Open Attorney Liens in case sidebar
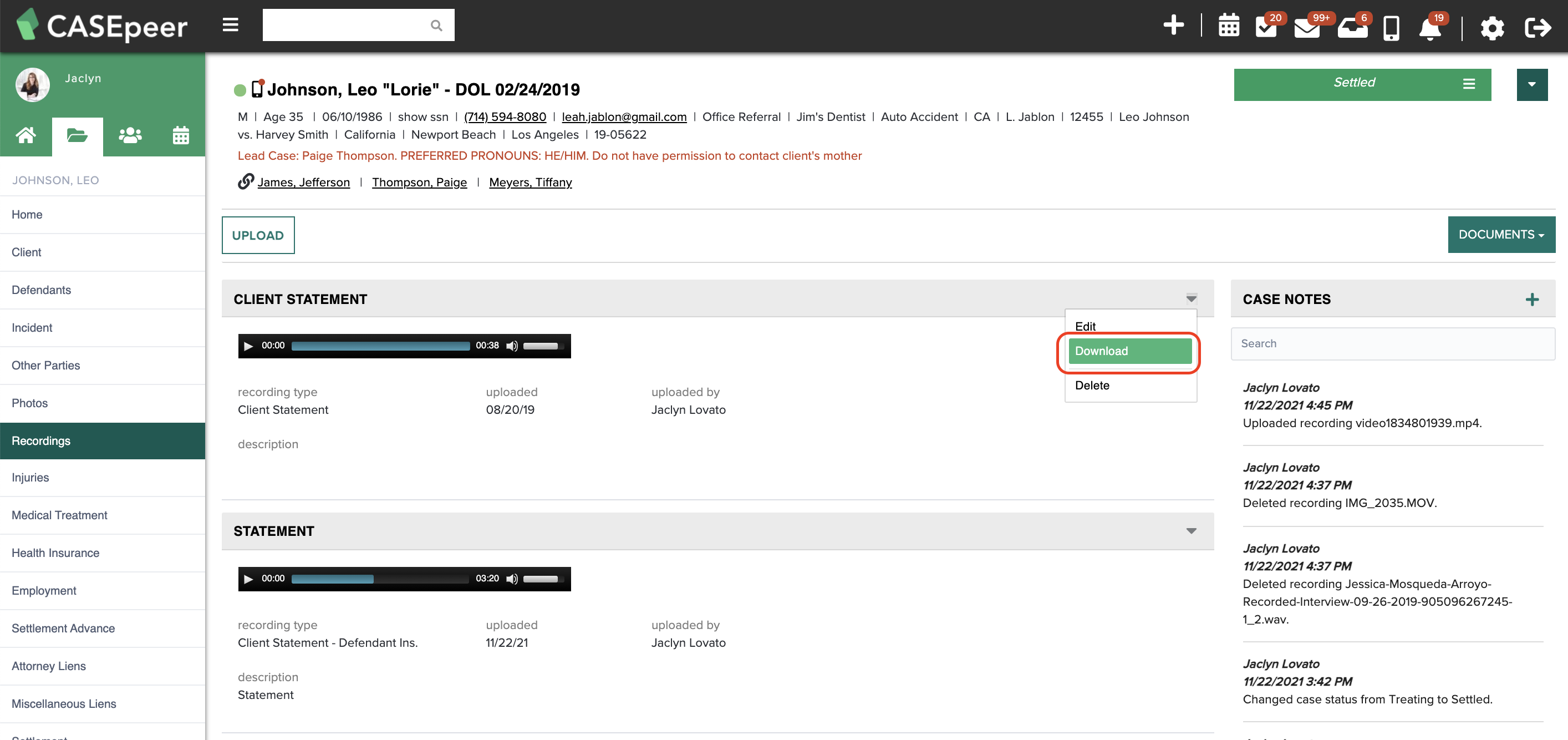The image size is (1568, 740). 102,666
